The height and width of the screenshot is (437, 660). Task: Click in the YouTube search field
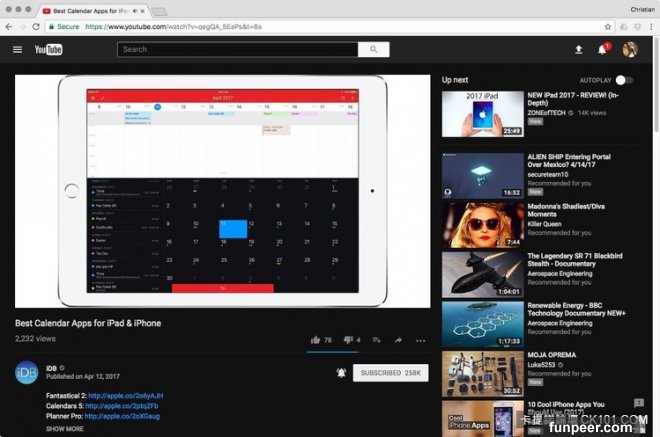point(237,49)
